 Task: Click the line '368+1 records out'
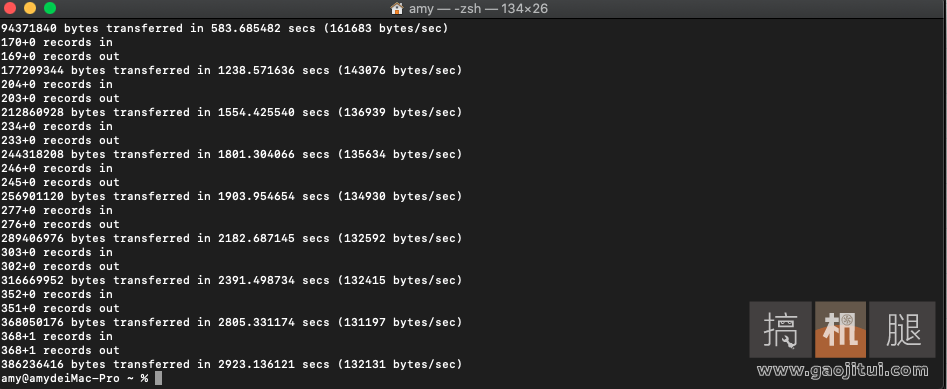pos(60,350)
